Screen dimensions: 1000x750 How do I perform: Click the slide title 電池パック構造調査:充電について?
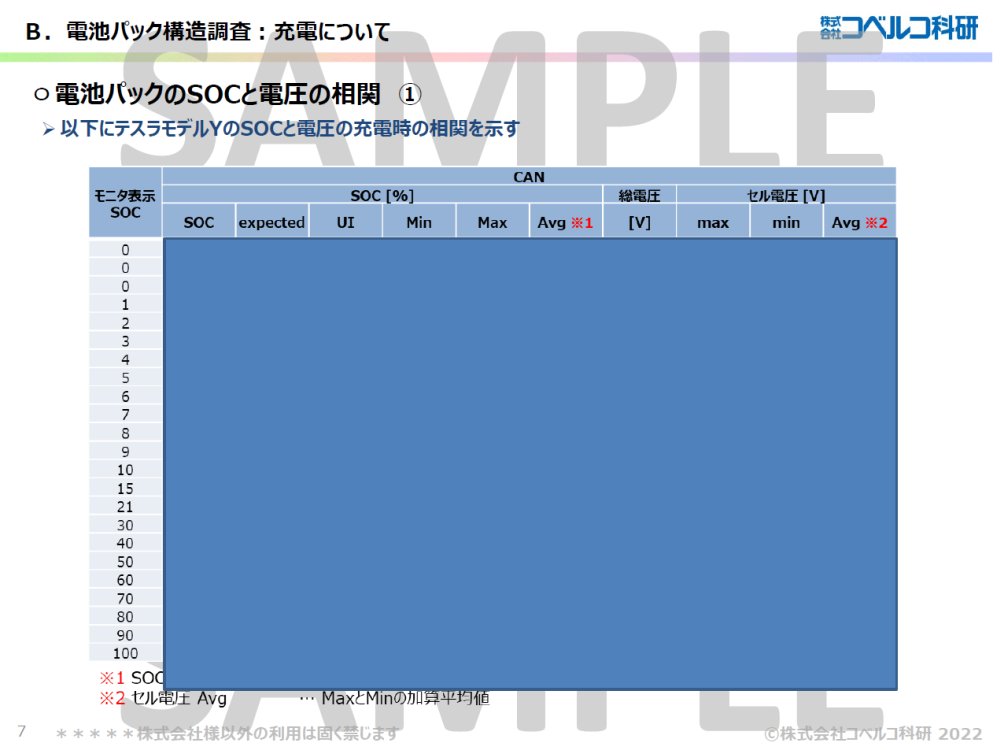click(208, 31)
